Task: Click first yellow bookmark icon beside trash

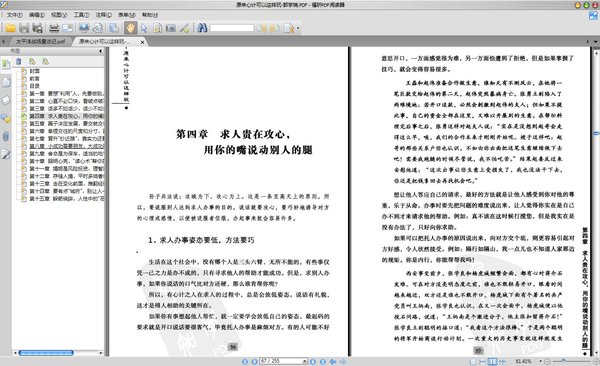Action: click(x=32, y=62)
